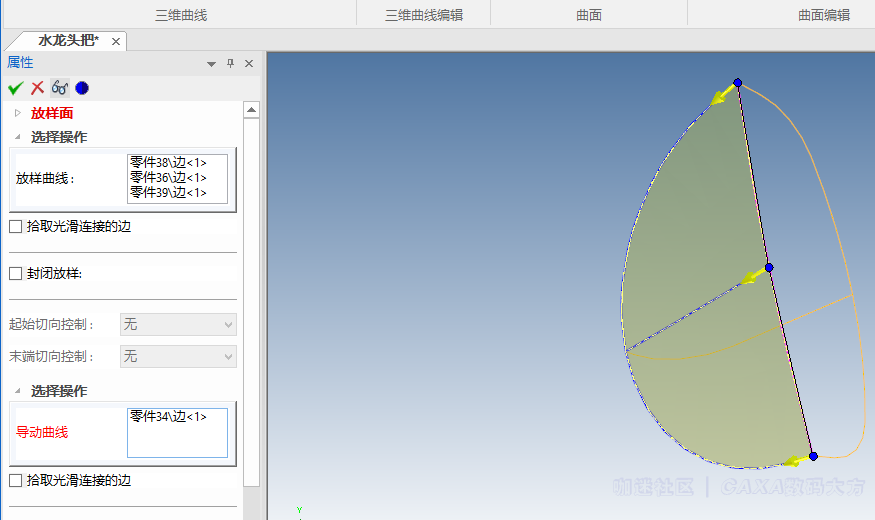Enable first 拾取光滑连接的边 checkbox under 放样曲线
875x520 pixels.
point(15,227)
